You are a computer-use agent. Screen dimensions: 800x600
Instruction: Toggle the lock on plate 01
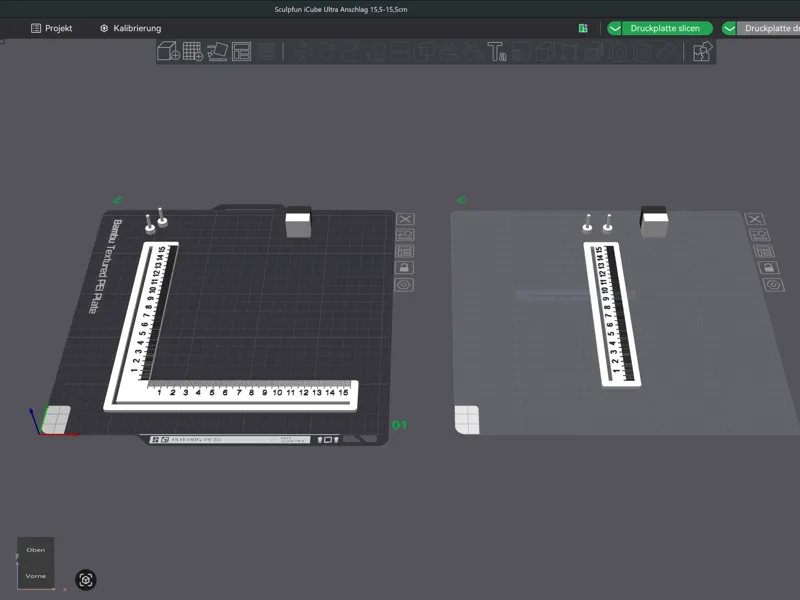(x=404, y=267)
